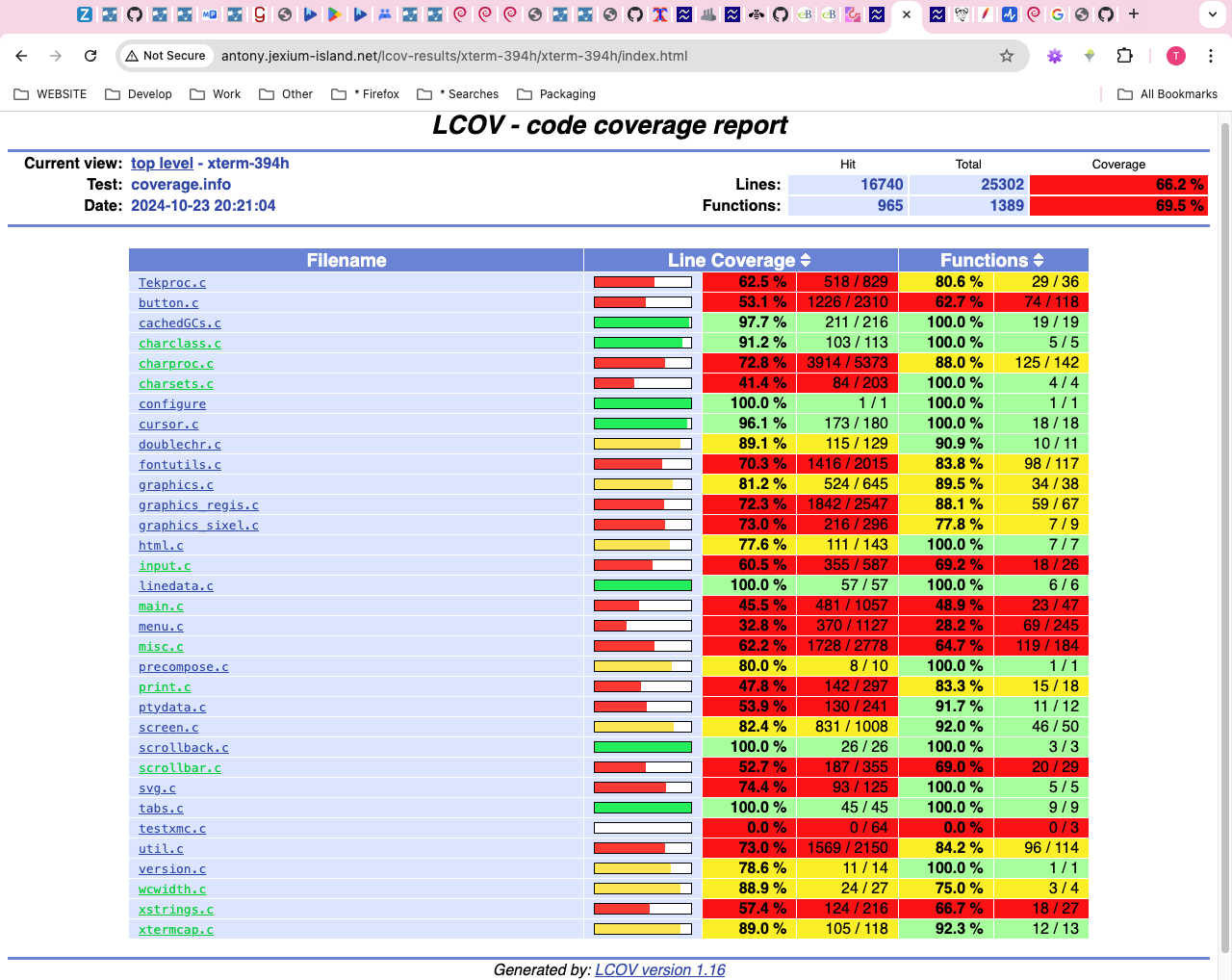
Task: Open the All Bookmarks folder
Action: [1168, 94]
